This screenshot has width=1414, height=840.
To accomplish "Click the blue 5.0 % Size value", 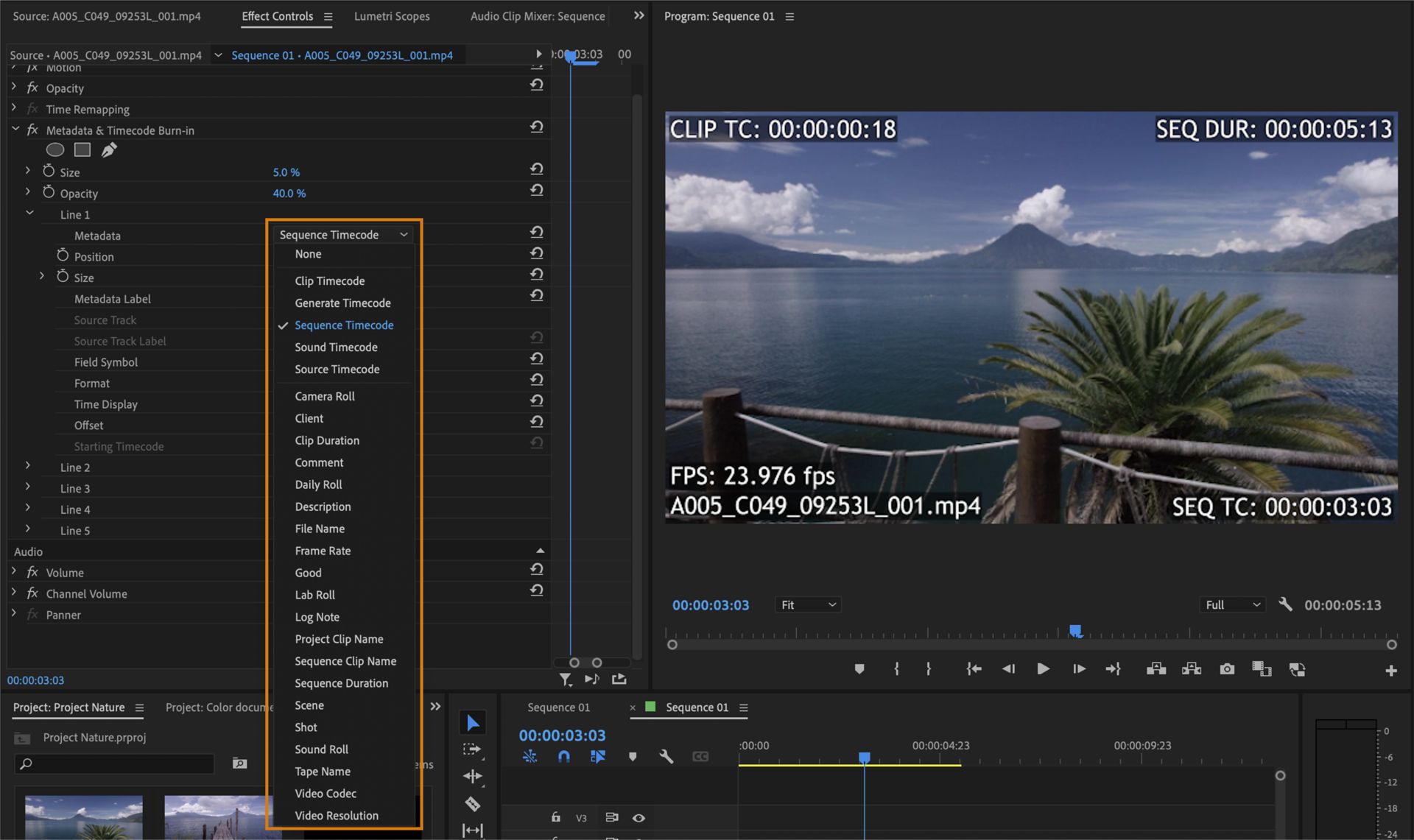I will (x=286, y=172).
